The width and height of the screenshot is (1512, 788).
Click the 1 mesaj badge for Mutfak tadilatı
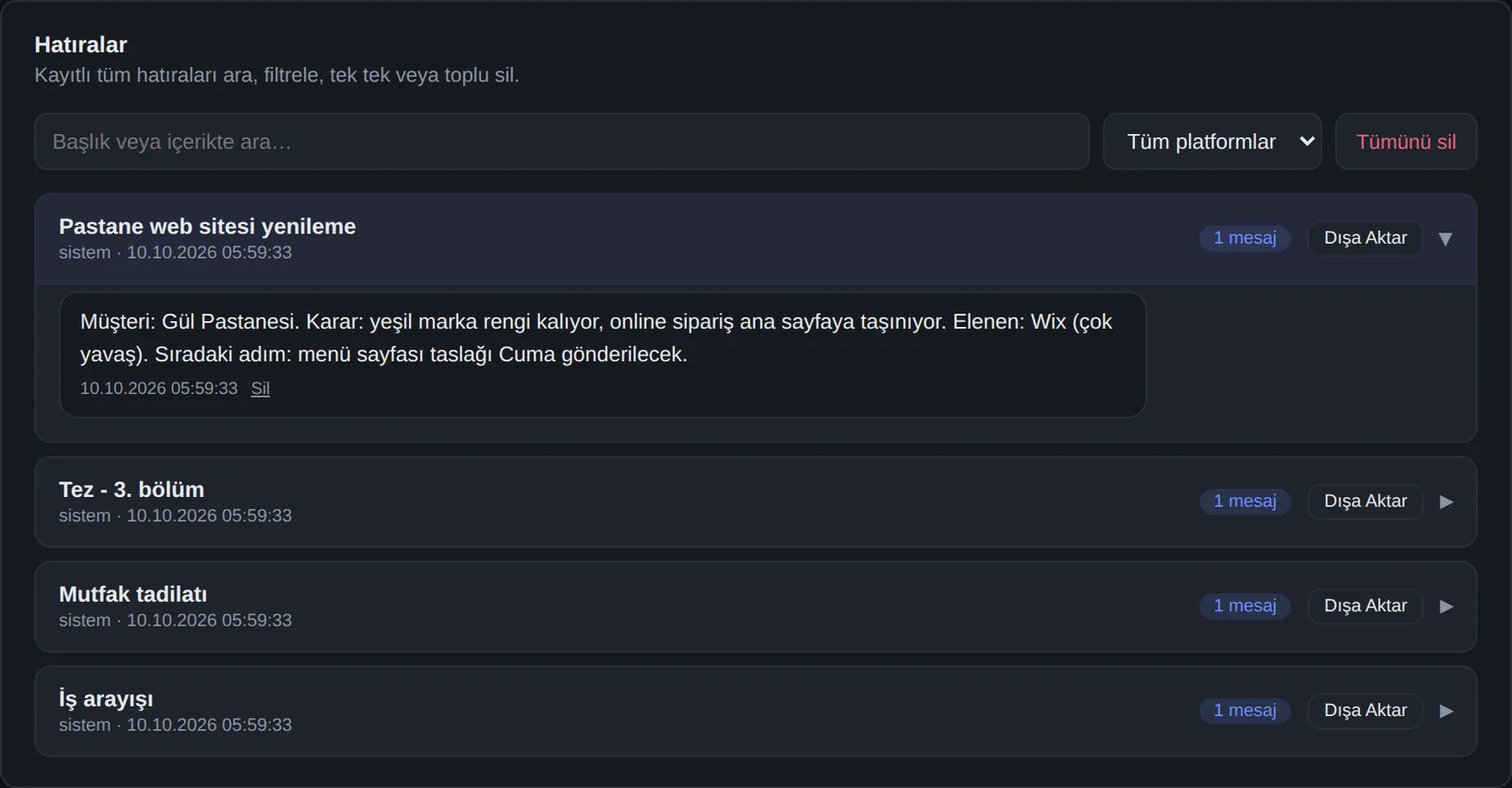point(1245,607)
